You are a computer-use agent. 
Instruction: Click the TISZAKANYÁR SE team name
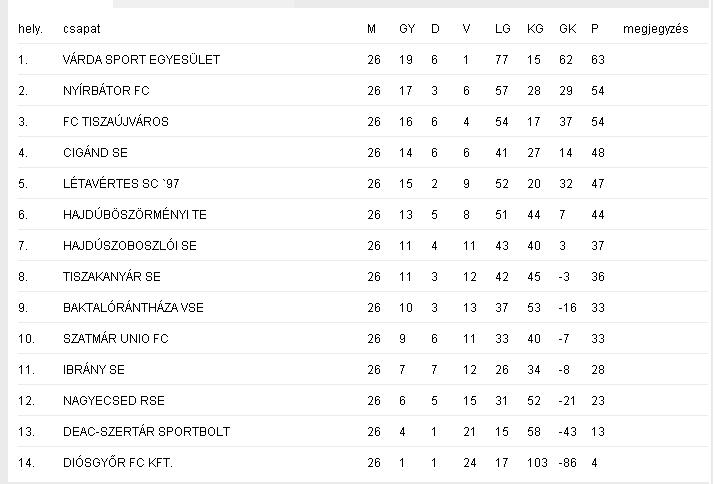tap(112, 276)
